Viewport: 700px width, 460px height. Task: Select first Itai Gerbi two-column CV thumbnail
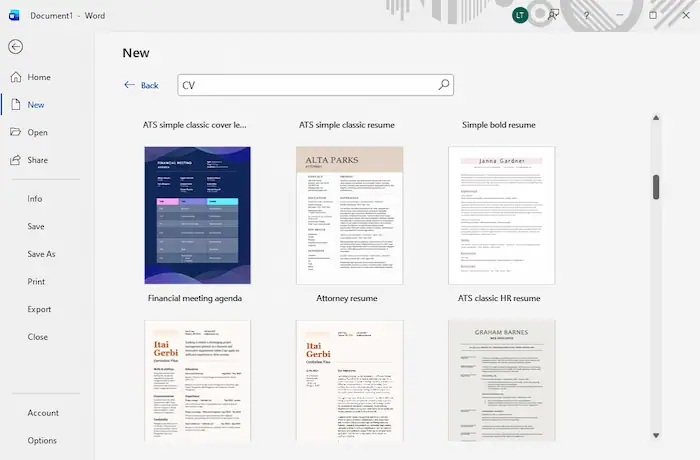(x=197, y=381)
